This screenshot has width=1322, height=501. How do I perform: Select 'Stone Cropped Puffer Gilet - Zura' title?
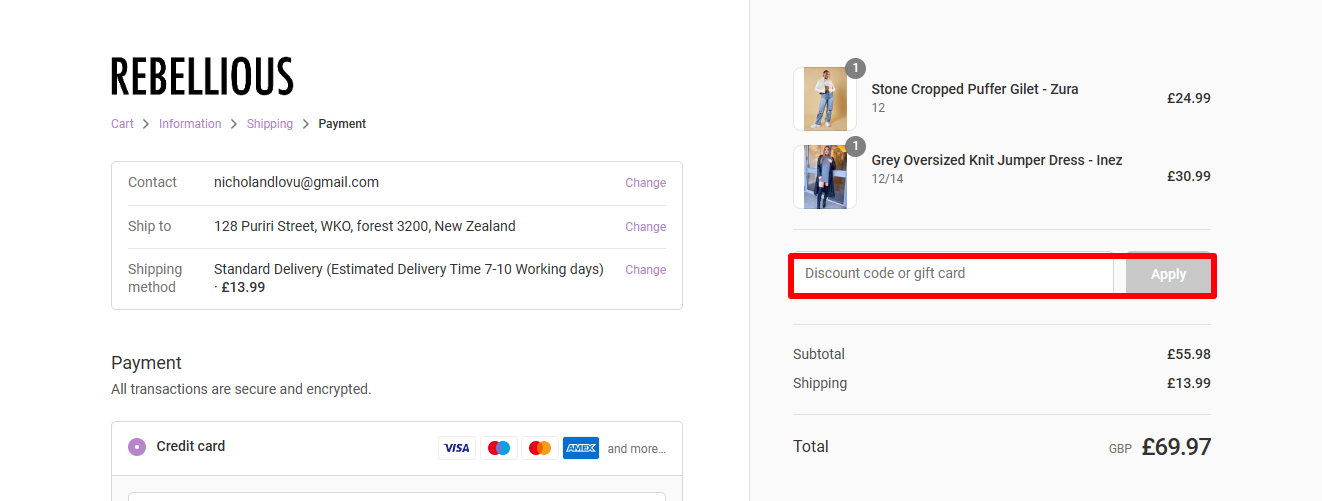tap(975, 89)
